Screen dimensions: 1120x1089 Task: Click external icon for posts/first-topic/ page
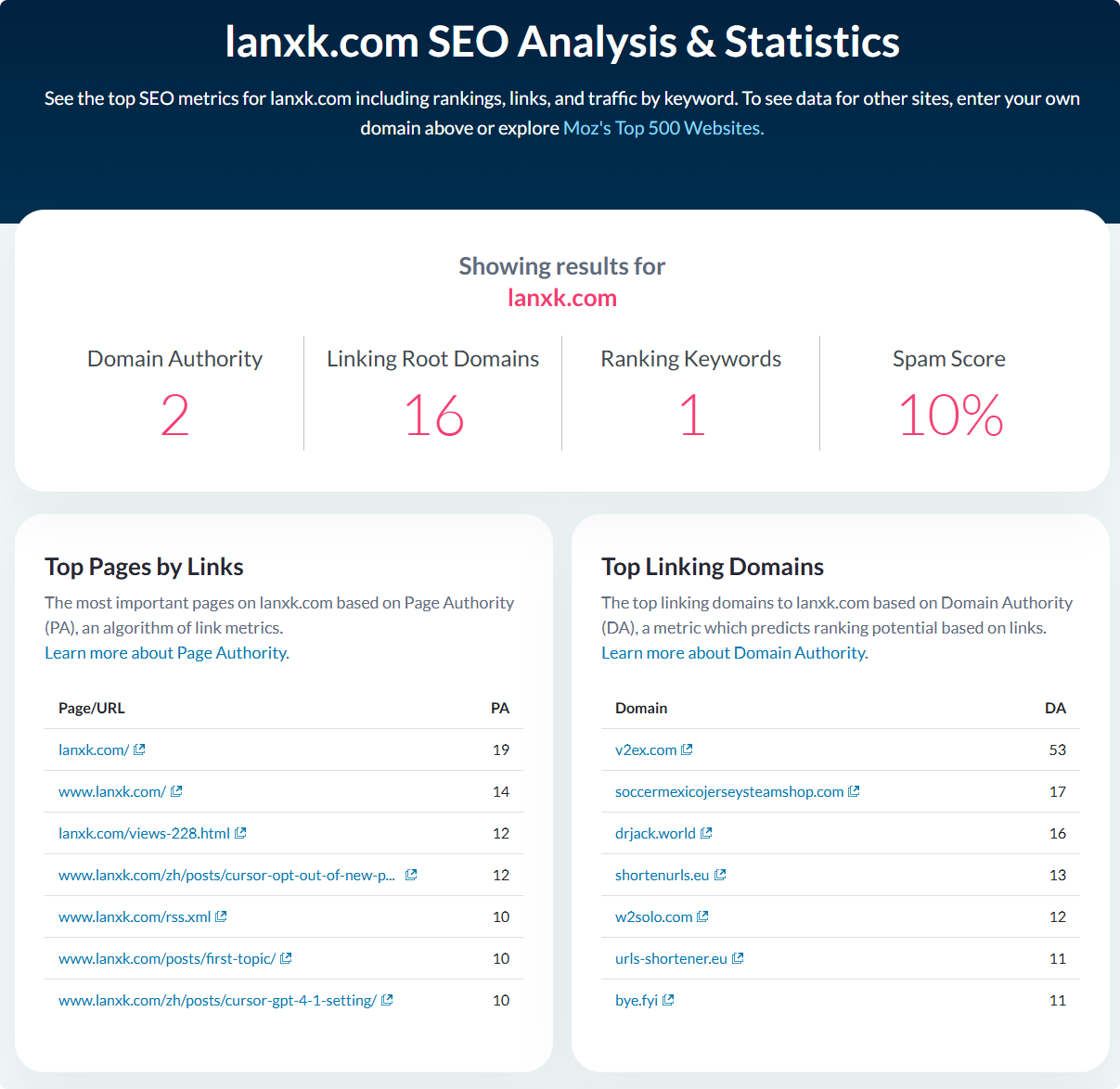click(x=286, y=958)
